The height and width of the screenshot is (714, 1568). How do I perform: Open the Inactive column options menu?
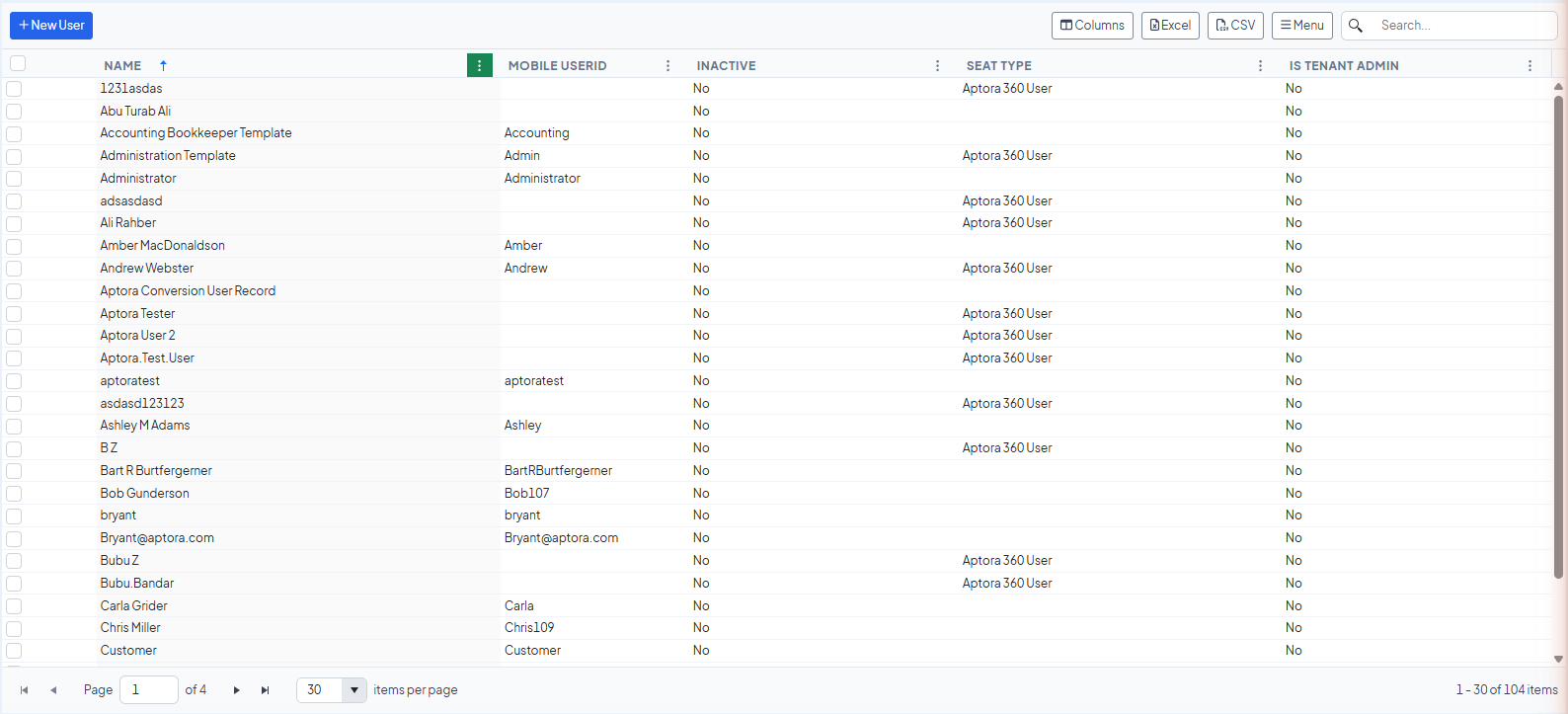point(938,65)
